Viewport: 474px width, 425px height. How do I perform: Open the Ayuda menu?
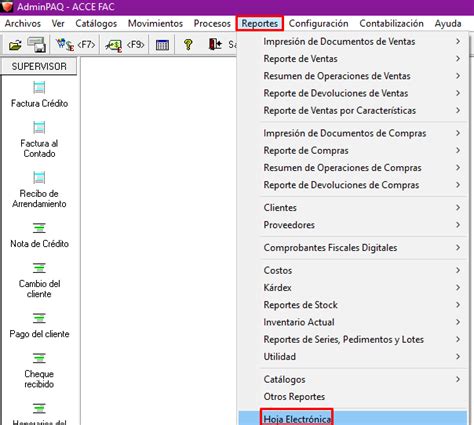(x=448, y=24)
